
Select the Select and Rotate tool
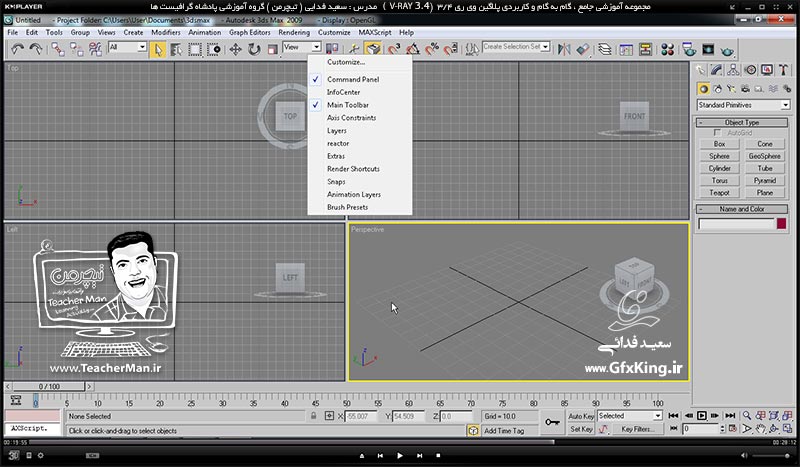[254, 49]
